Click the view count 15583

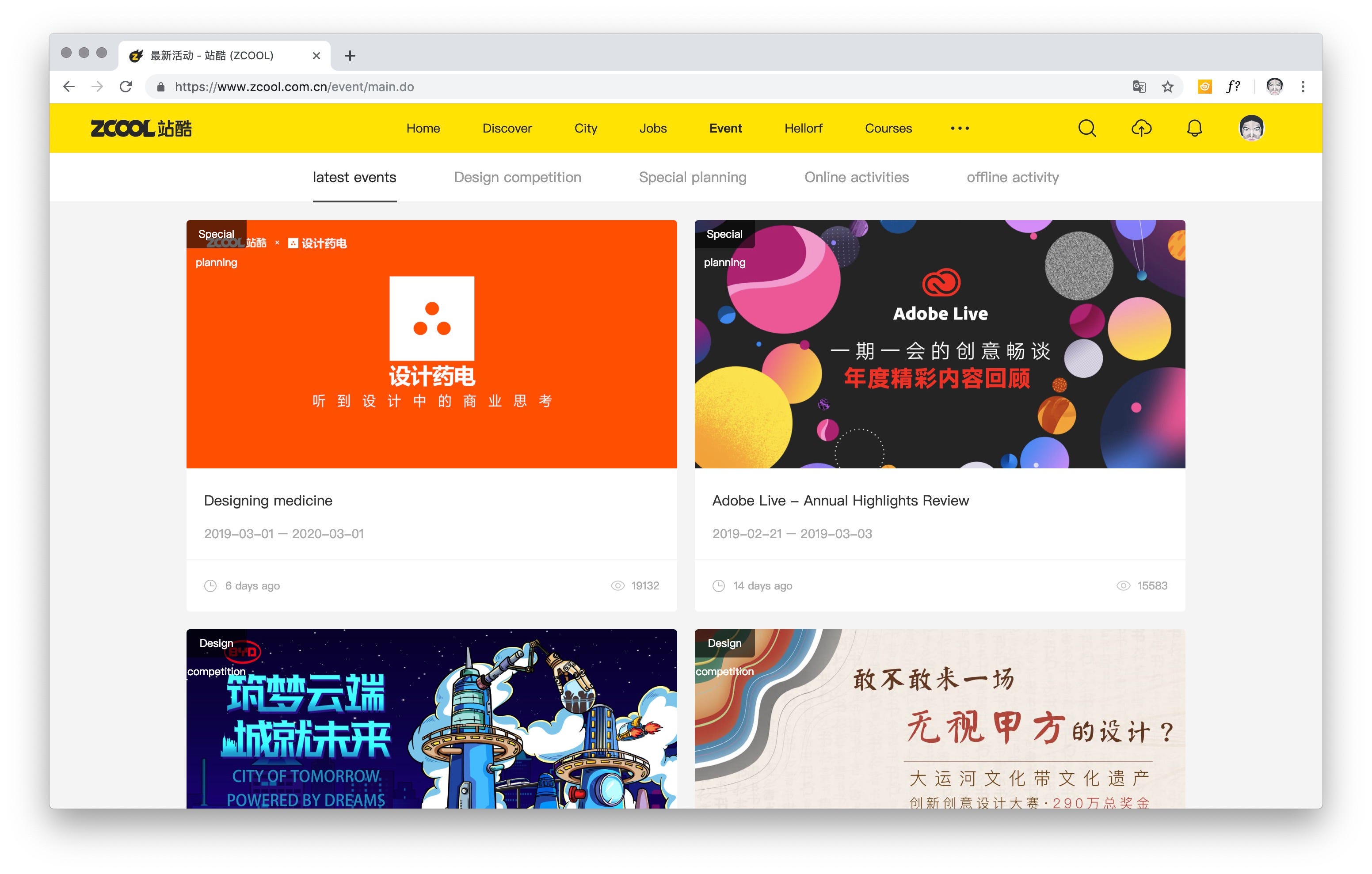(x=1152, y=585)
